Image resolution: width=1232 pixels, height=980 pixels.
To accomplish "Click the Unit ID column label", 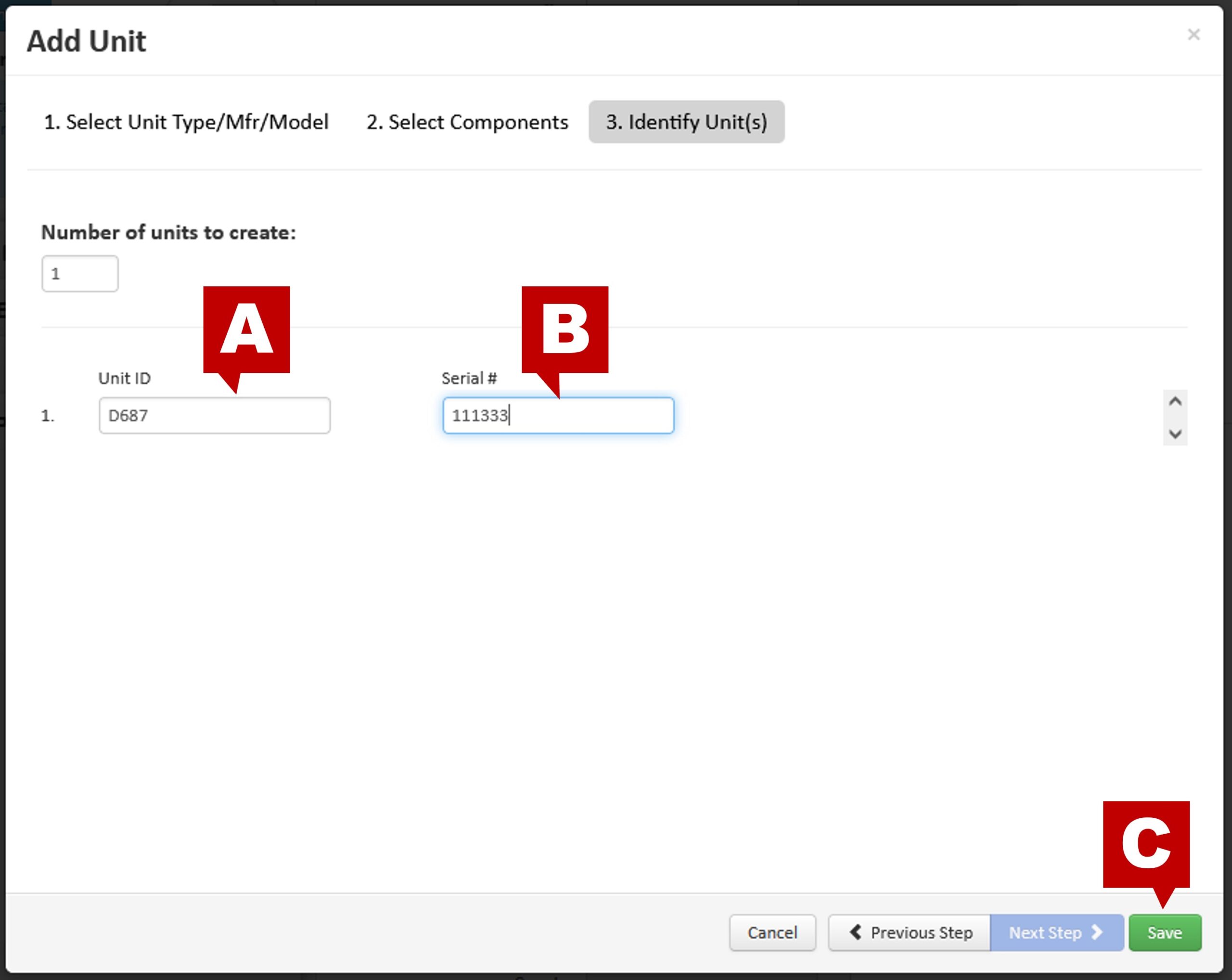I will coord(125,378).
